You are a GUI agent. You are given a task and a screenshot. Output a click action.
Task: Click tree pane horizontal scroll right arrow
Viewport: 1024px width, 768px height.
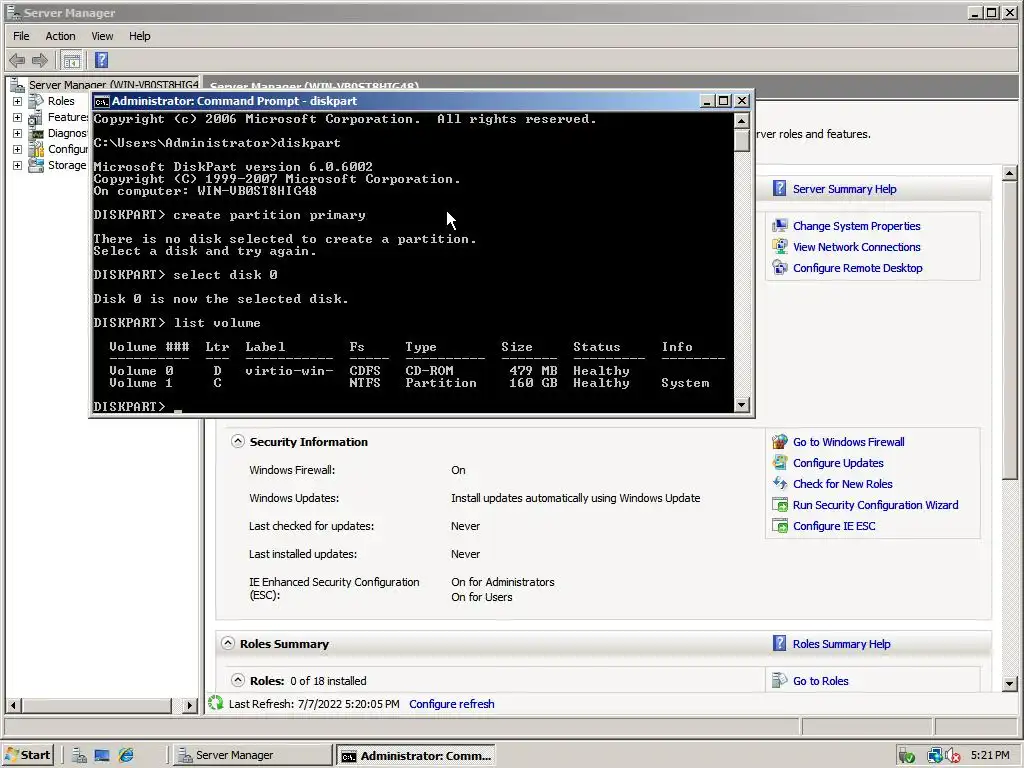pos(190,705)
